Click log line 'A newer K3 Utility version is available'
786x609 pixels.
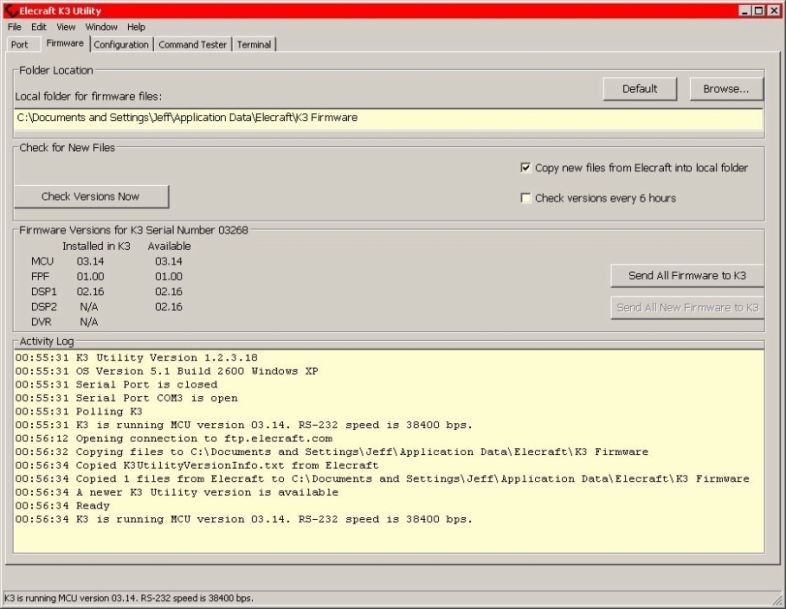coord(176,493)
